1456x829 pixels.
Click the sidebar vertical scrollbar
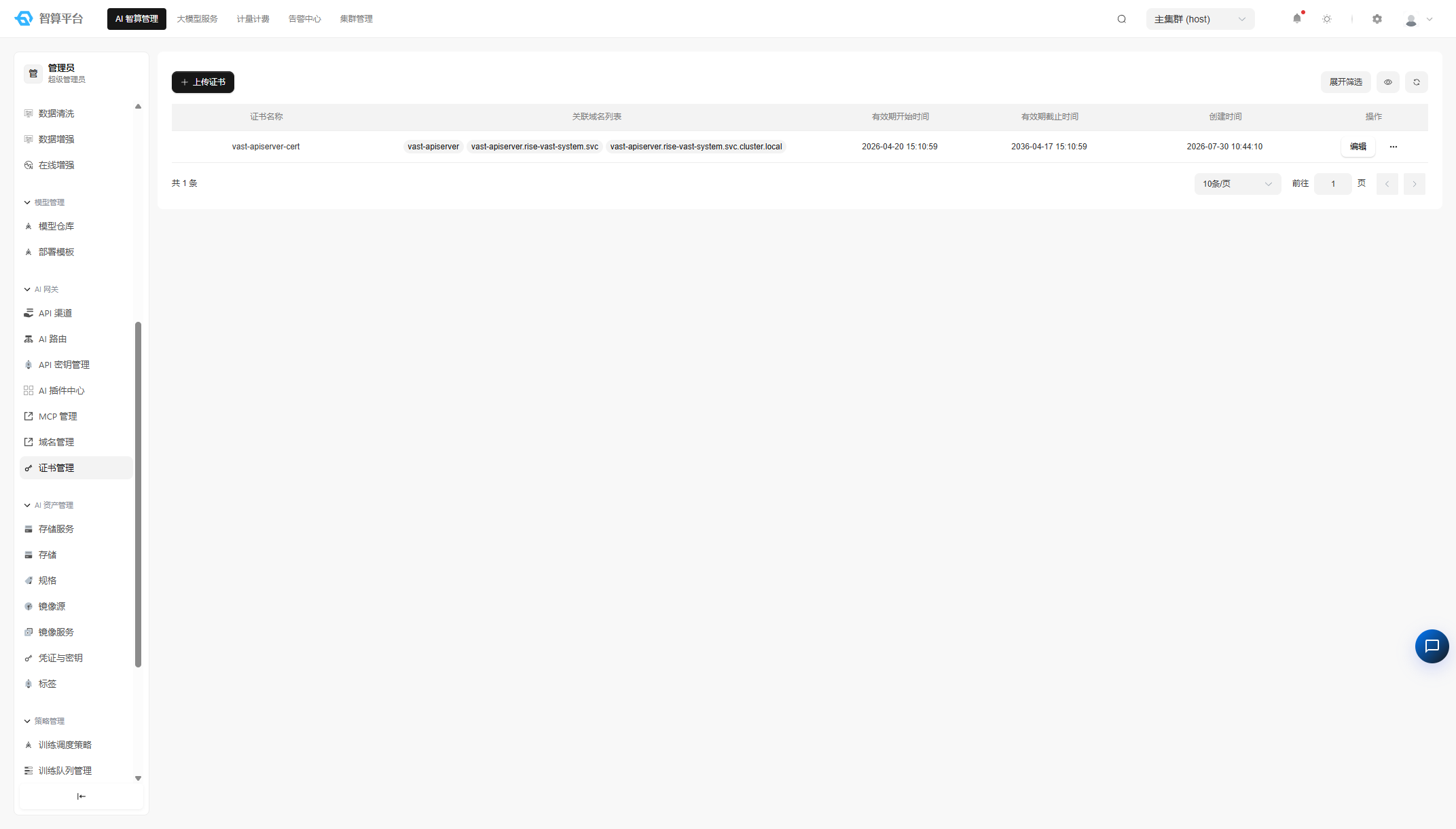139,494
